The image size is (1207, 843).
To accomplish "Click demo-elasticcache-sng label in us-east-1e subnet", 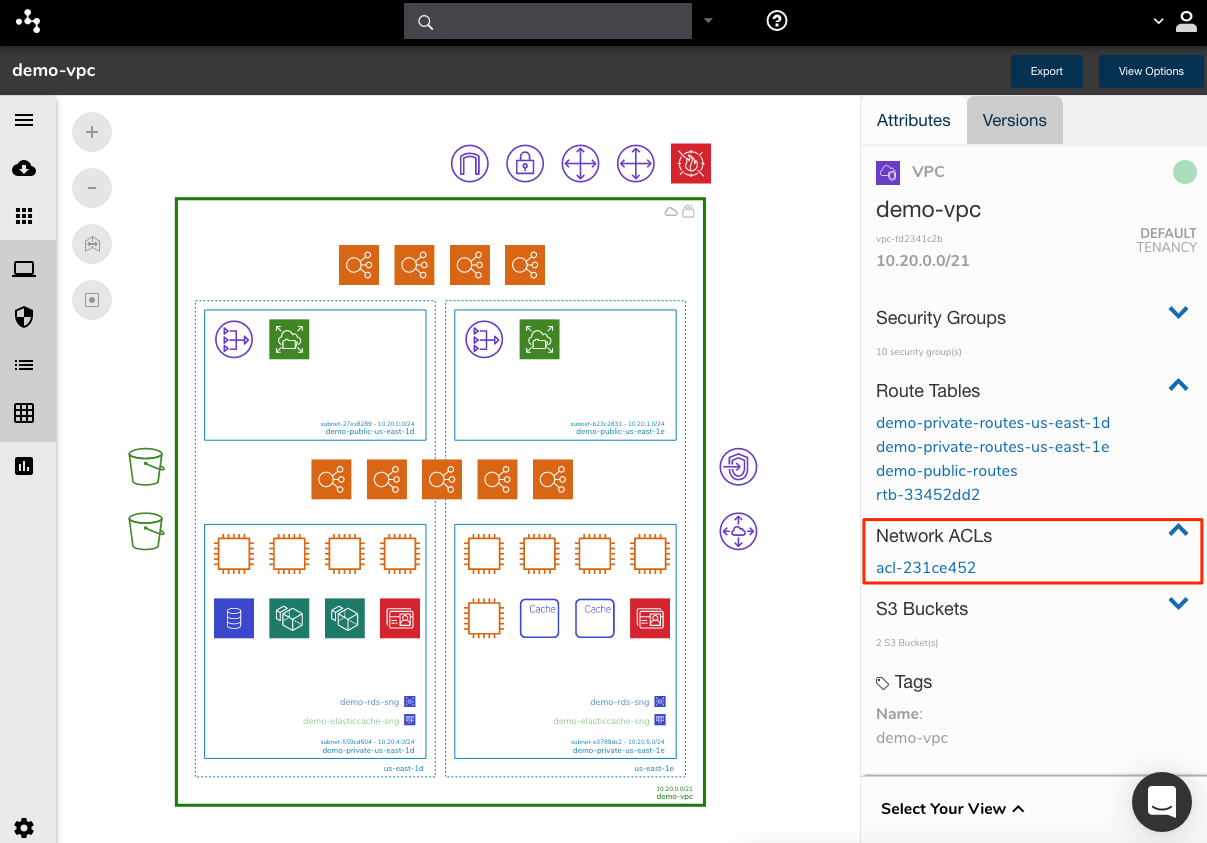I will [602, 721].
